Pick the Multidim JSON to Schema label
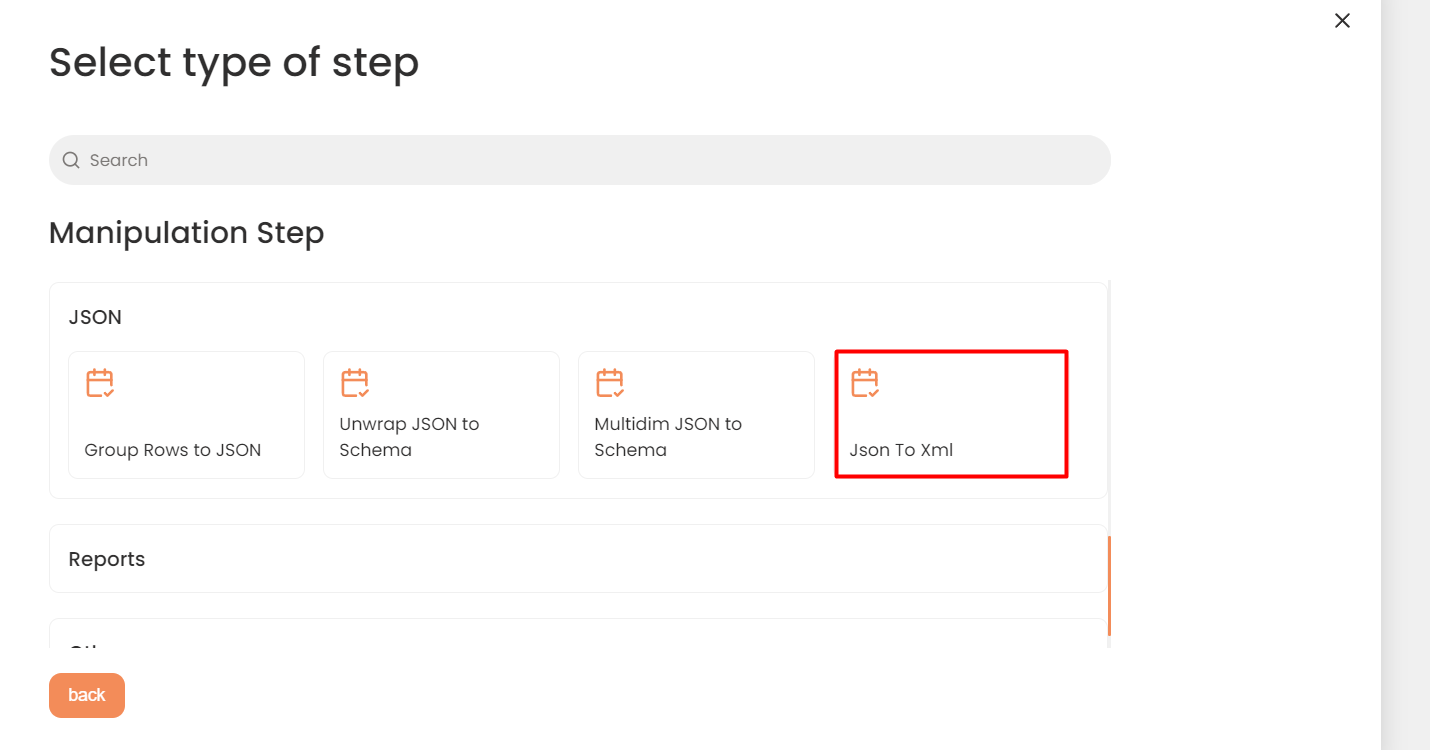Screen dimensions: 1430x750 [x=668, y=437]
